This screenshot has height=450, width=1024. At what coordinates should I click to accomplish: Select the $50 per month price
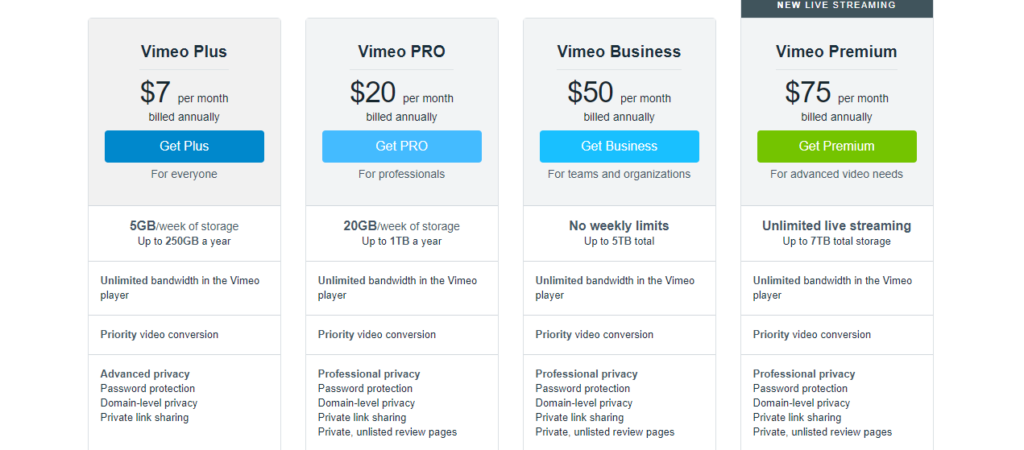coord(619,93)
